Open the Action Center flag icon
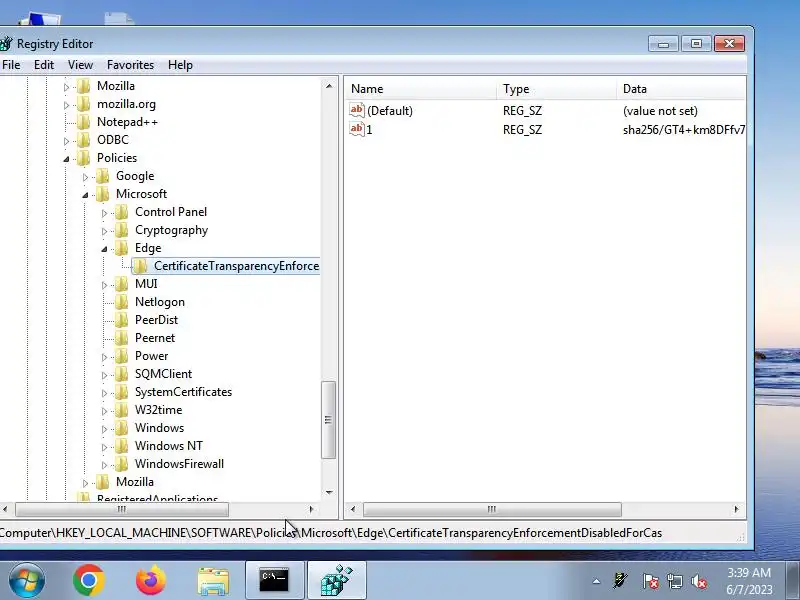Image resolution: width=800 pixels, height=600 pixels. (x=650, y=581)
